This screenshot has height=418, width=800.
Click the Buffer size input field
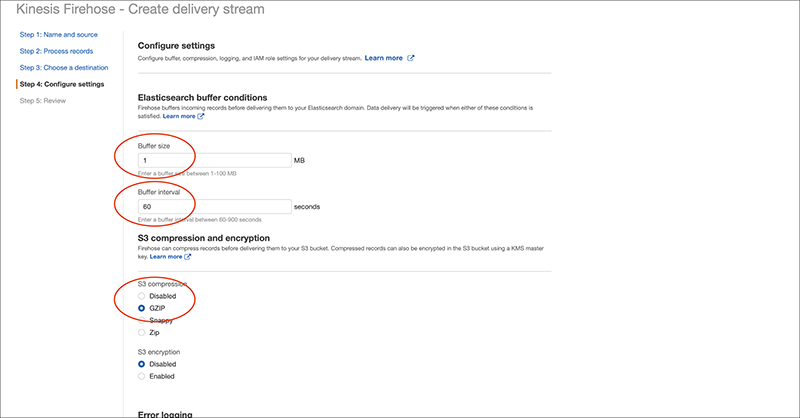[213, 160]
